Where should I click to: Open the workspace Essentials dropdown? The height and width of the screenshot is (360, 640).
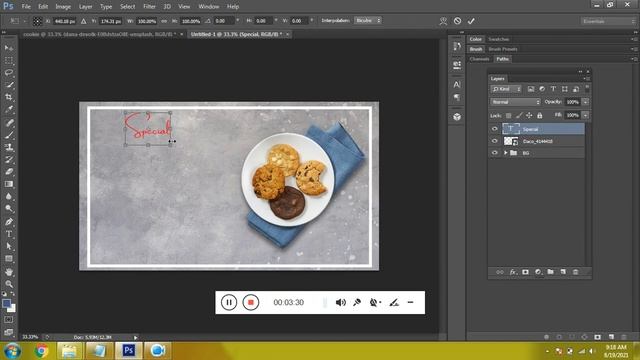click(608, 21)
